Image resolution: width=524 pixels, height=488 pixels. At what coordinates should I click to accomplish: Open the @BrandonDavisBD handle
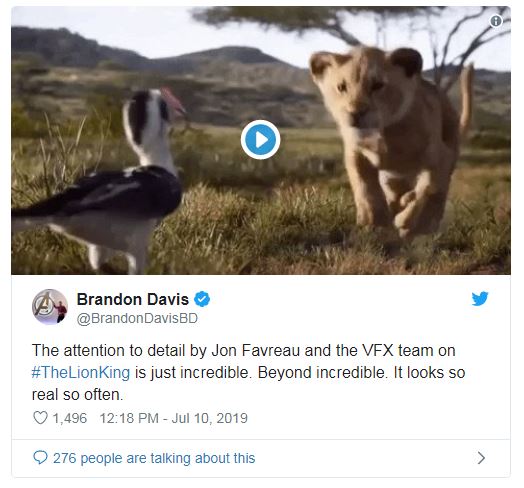(137, 318)
